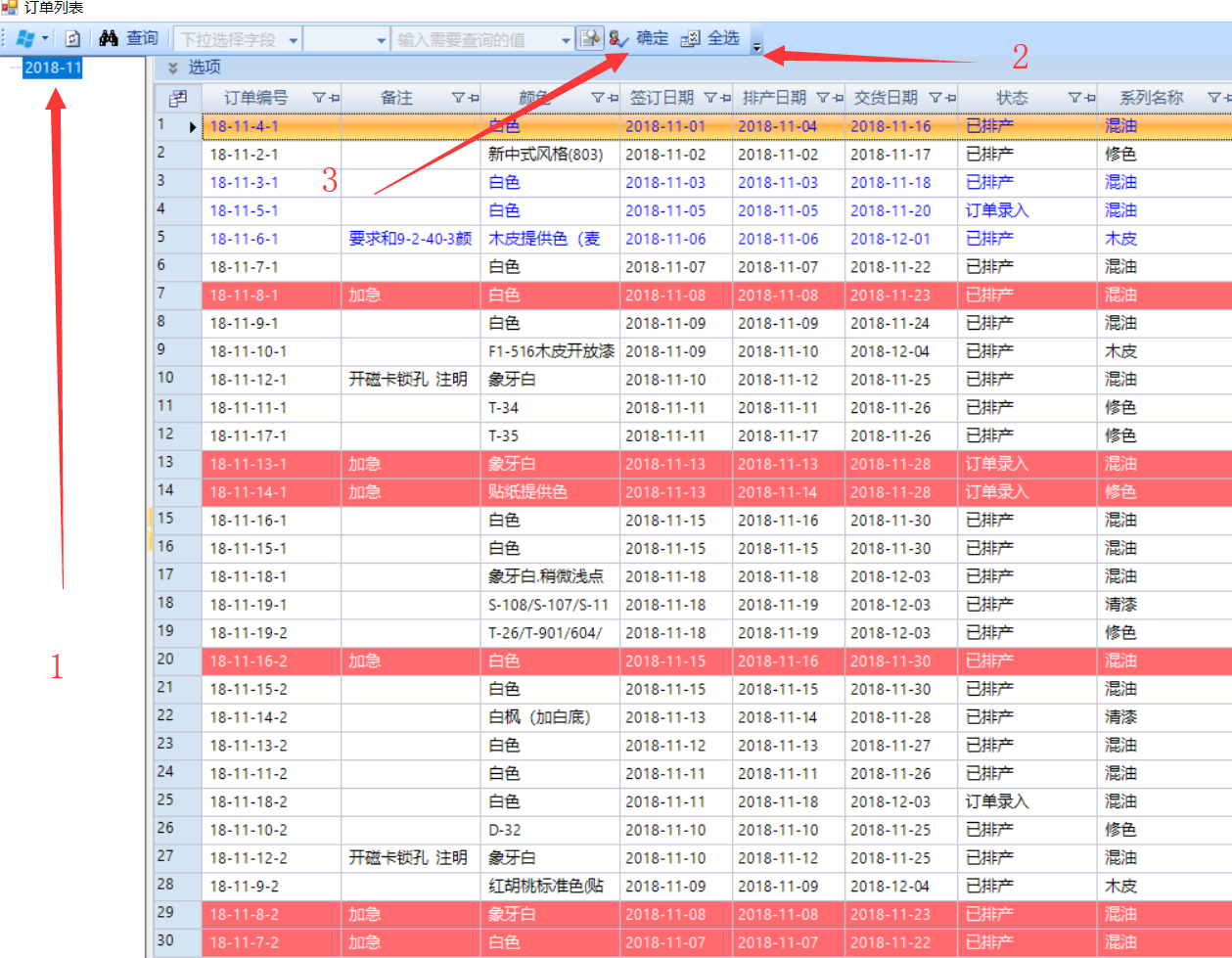Select the 2018-11 tree node
1232x958 pixels.
(53, 68)
